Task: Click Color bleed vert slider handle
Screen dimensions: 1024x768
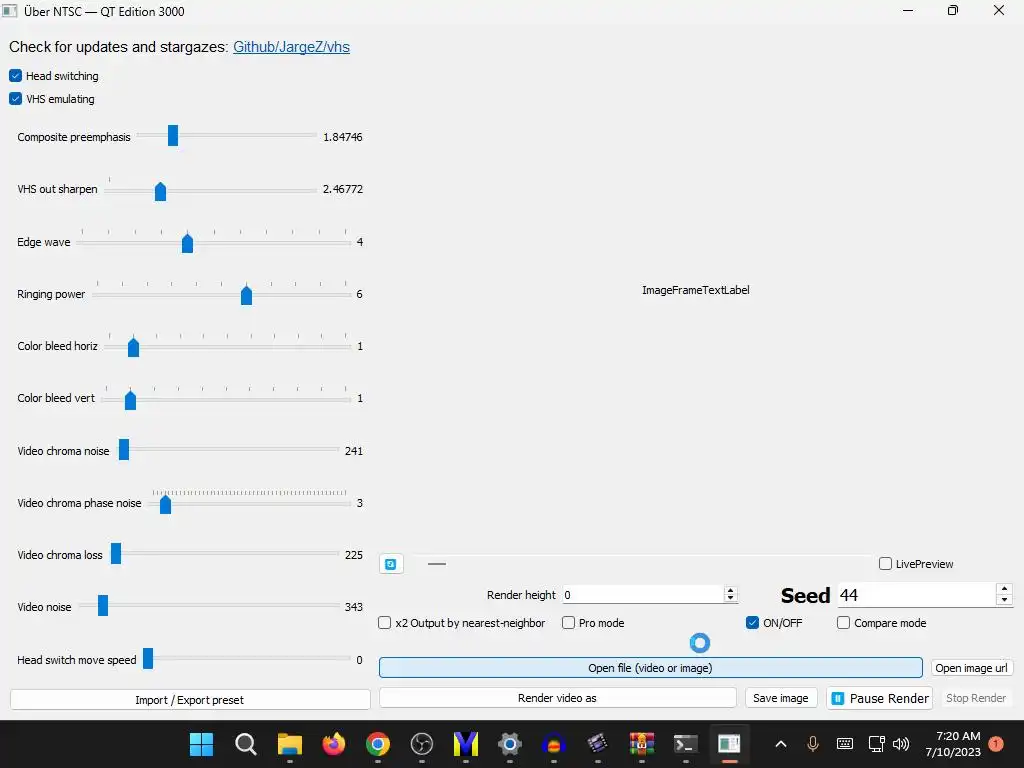Action: [x=131, y=400]
